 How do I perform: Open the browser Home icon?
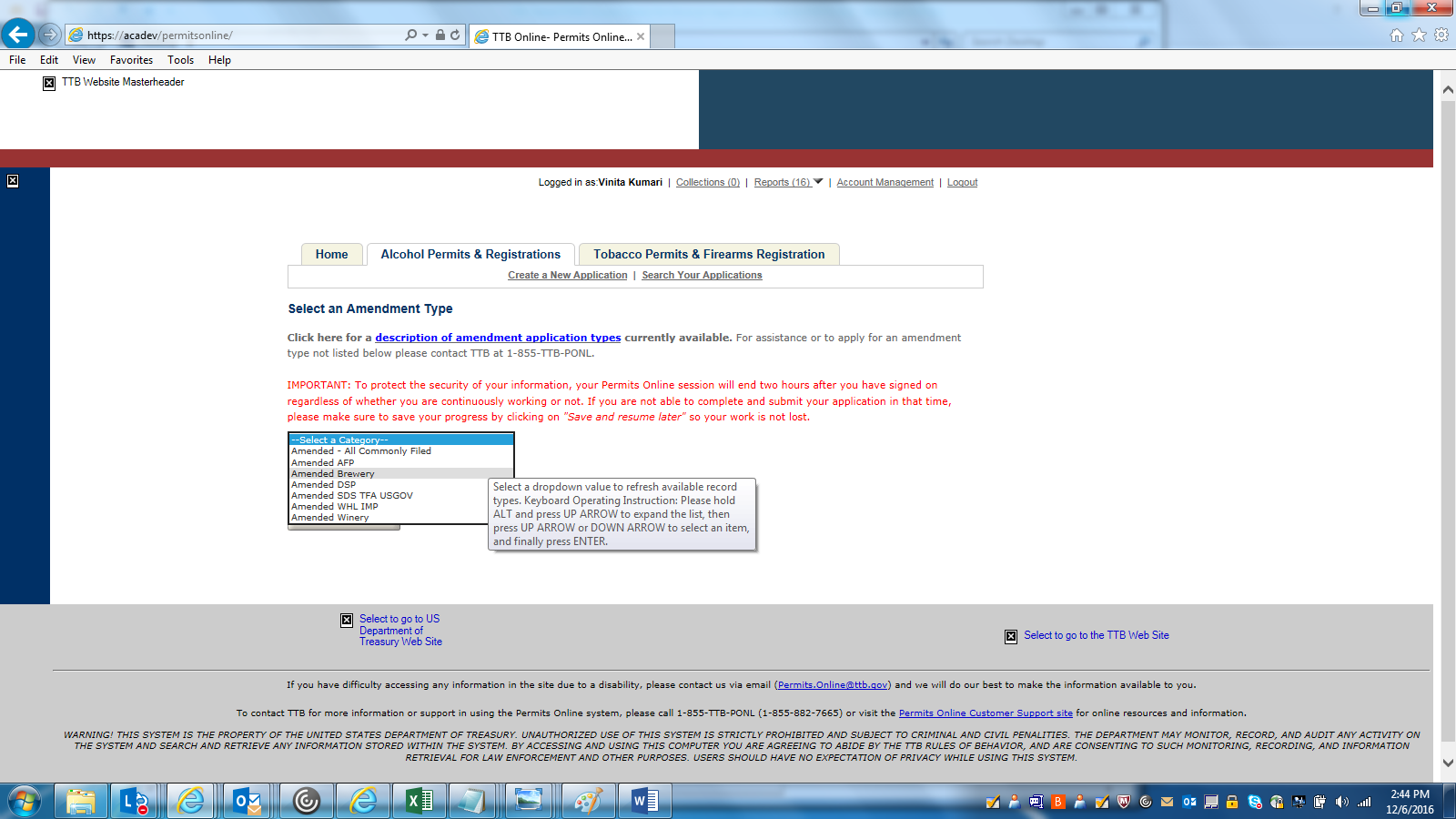(x=1397, y=35)
